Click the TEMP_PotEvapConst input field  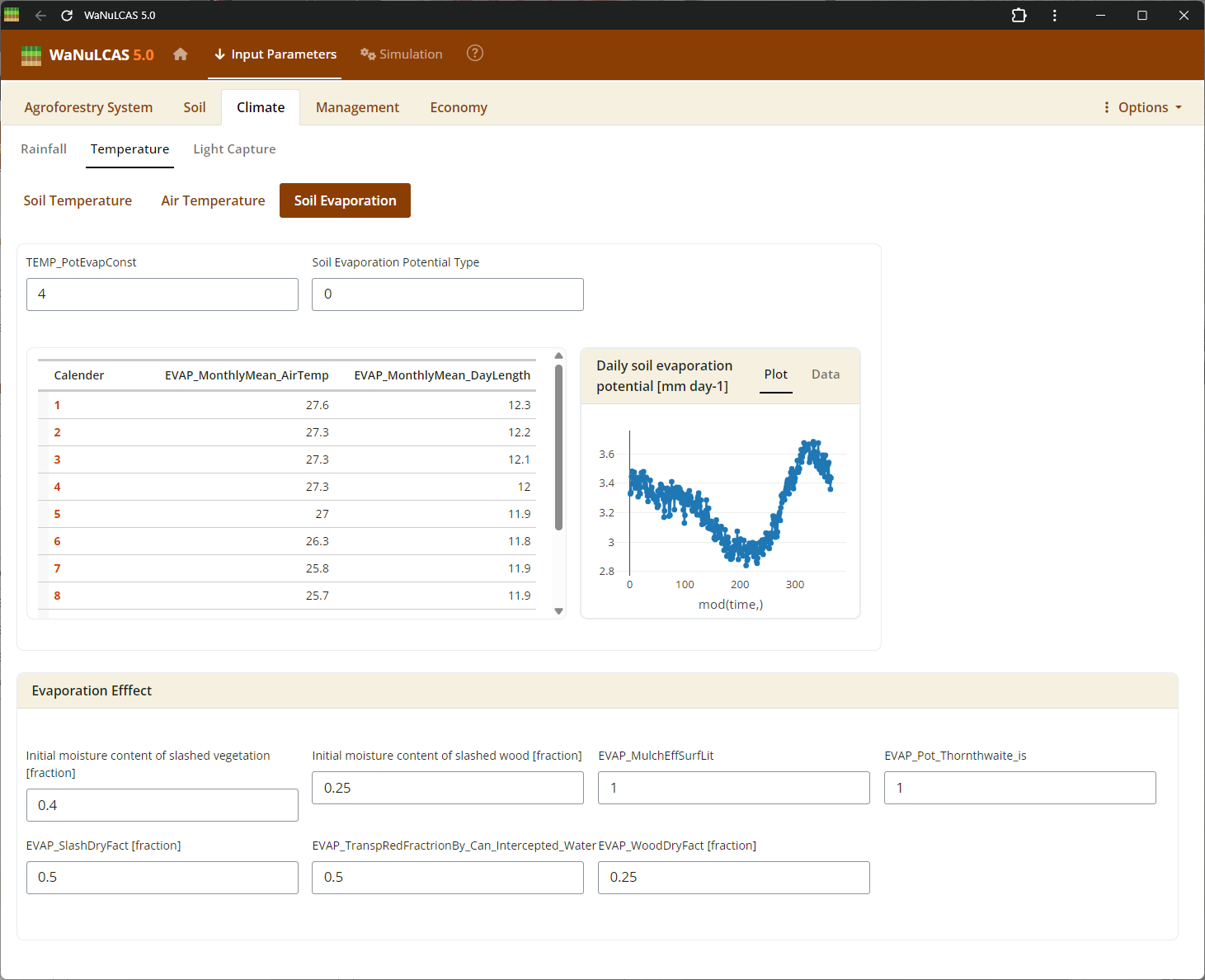tap(162, 294)
